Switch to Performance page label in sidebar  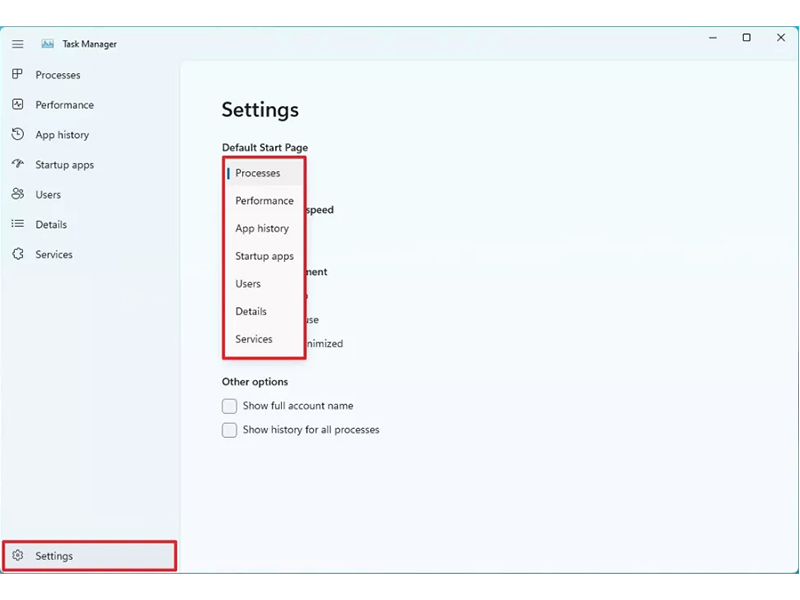pos(64,105)
